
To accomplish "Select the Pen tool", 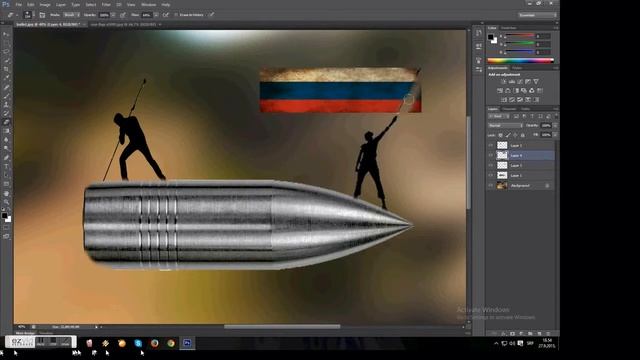I will (x=6, y=158).
